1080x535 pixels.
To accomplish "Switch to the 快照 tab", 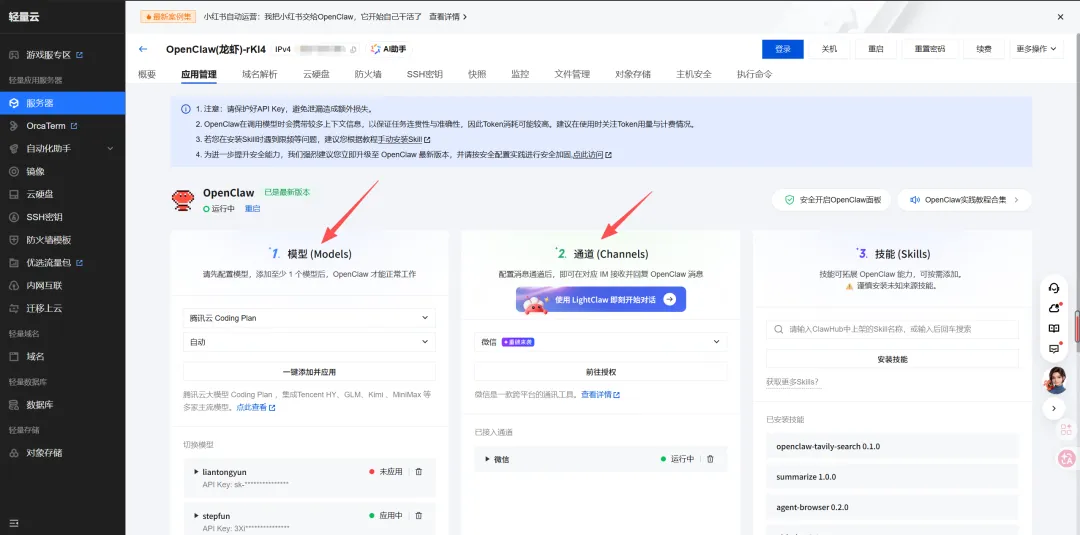I will coord(477,74).
